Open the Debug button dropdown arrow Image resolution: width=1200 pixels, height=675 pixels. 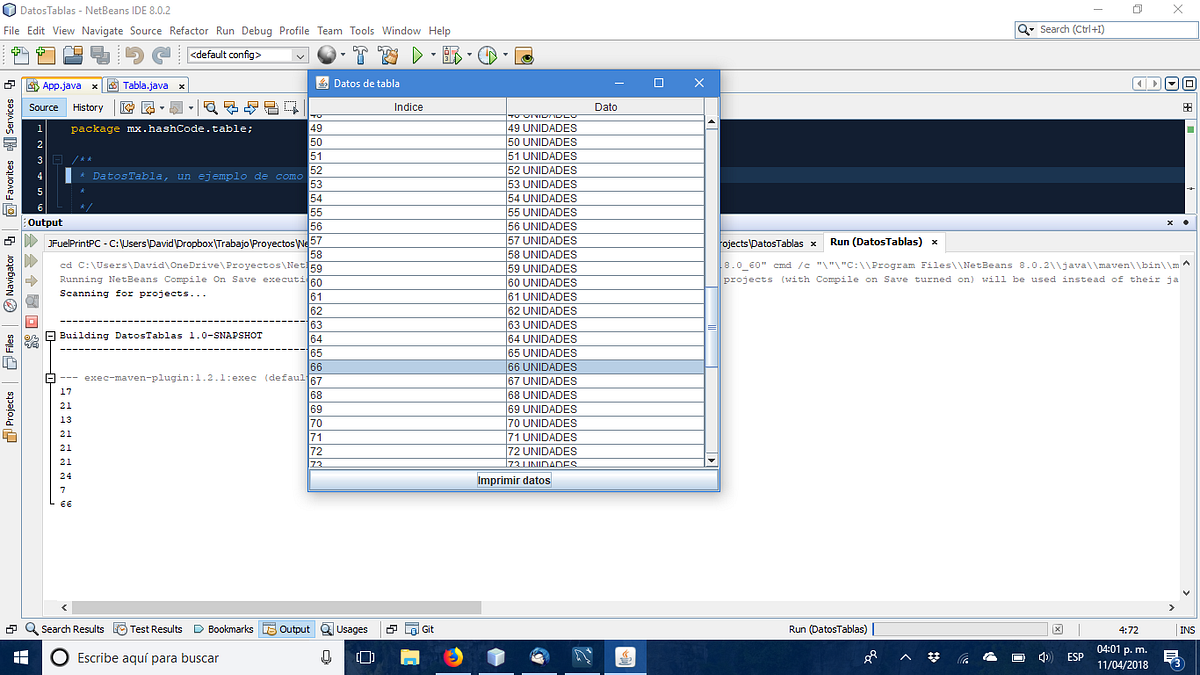pos(468,55)
